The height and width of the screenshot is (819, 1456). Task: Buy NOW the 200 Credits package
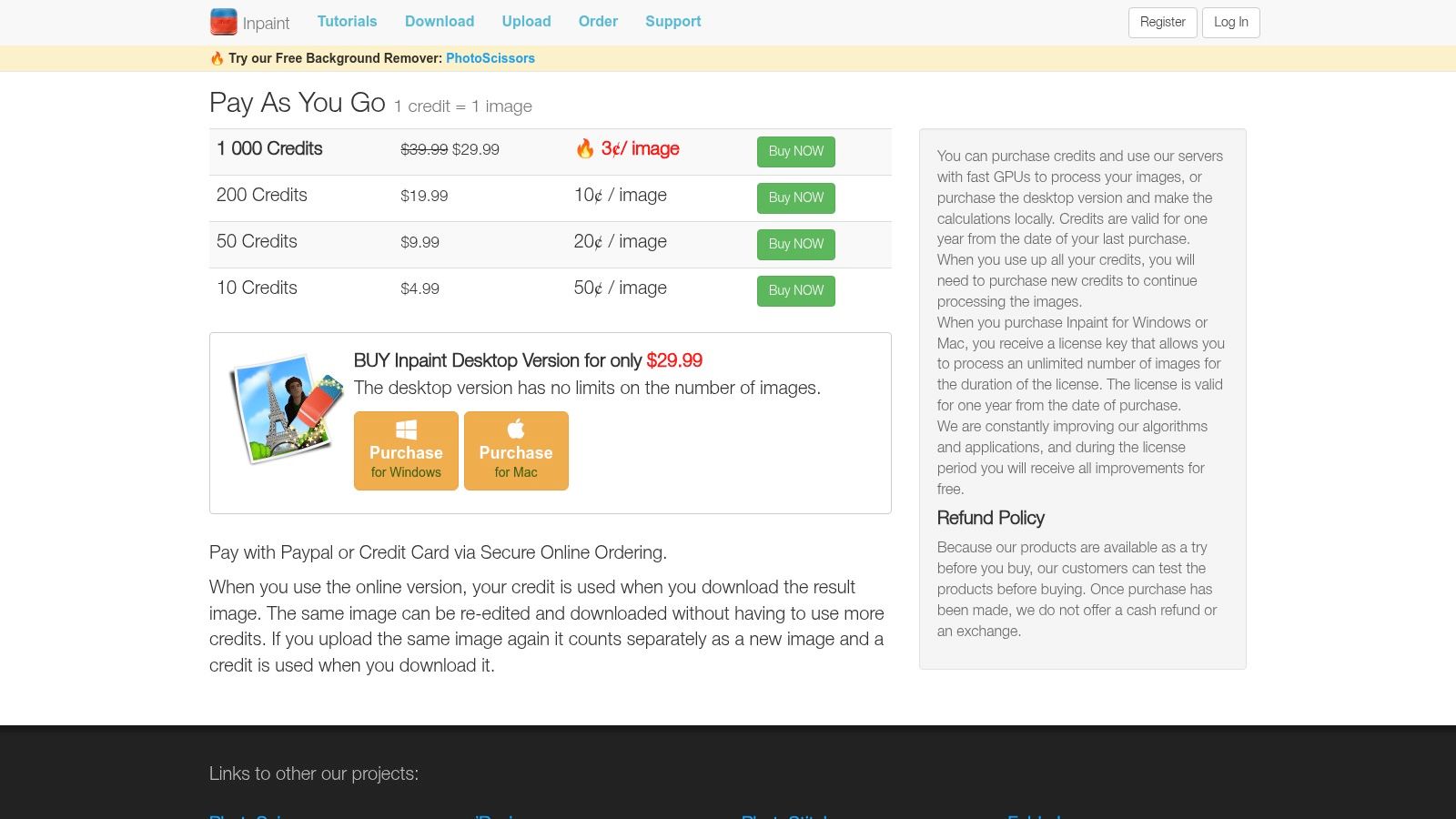795,198
